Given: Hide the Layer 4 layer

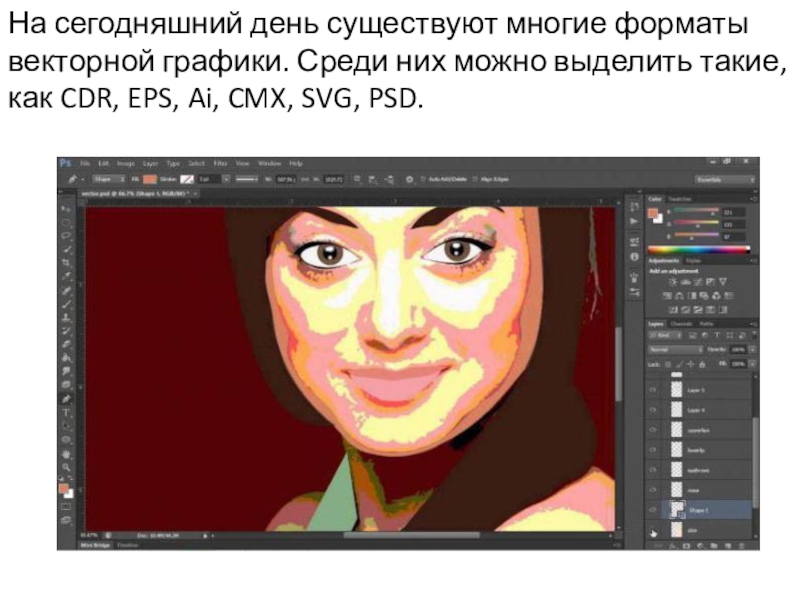Looking at the screenshot, I should click(x=653, y=410).
